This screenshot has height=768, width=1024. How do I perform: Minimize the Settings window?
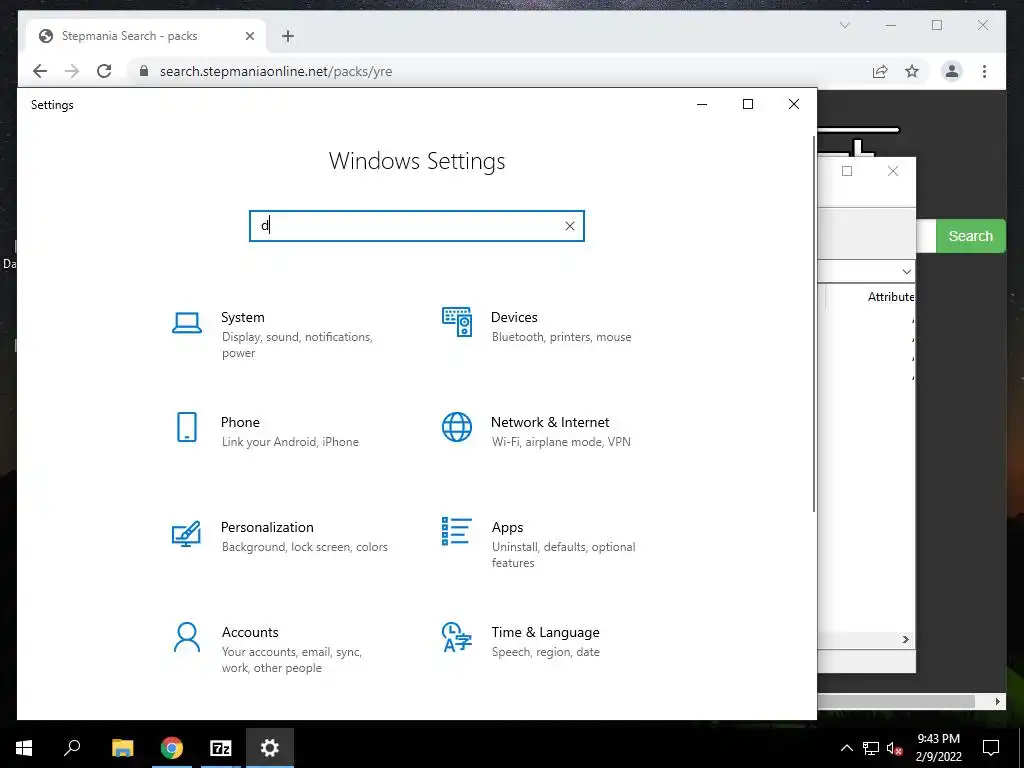tap(702, 104)
